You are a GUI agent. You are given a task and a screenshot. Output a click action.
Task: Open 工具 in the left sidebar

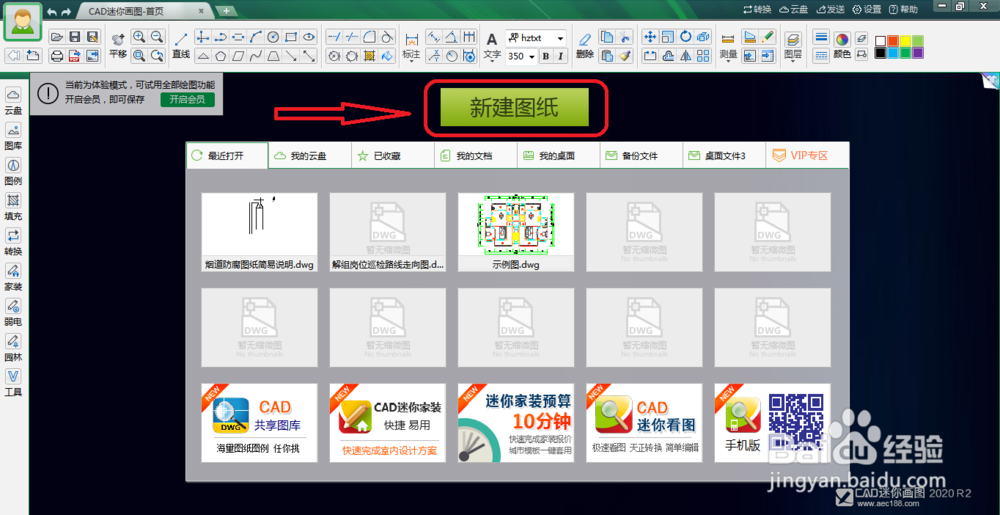(13, 382)
